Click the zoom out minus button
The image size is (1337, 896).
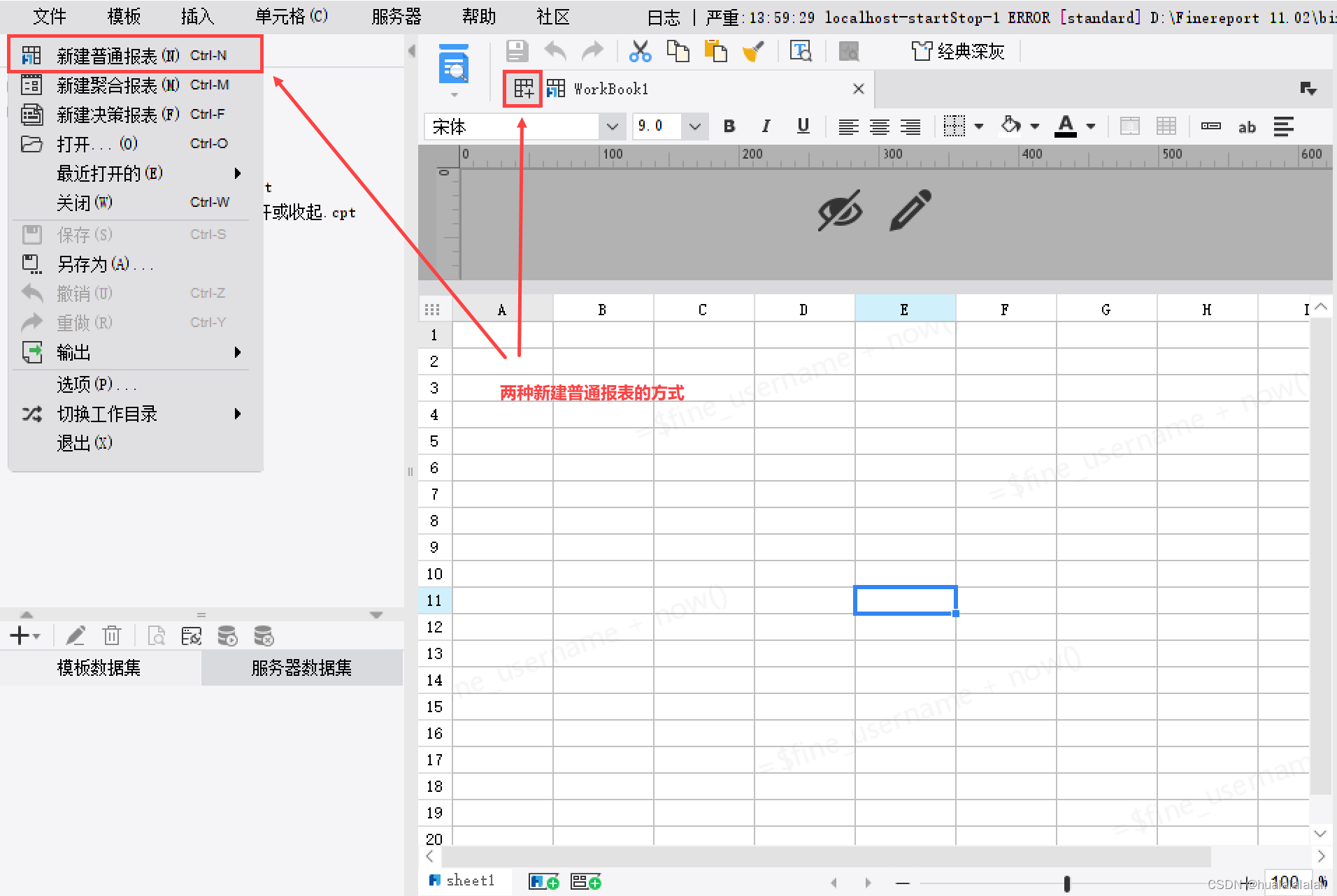tap(903, 883)
